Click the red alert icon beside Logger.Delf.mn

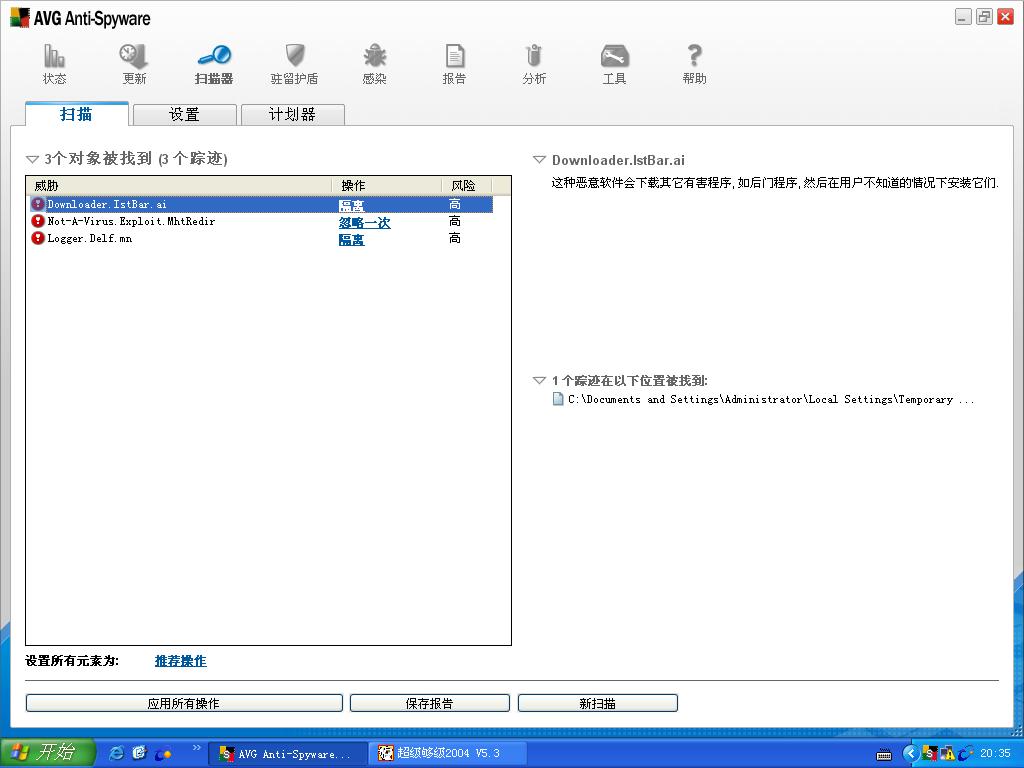point(38,238)
